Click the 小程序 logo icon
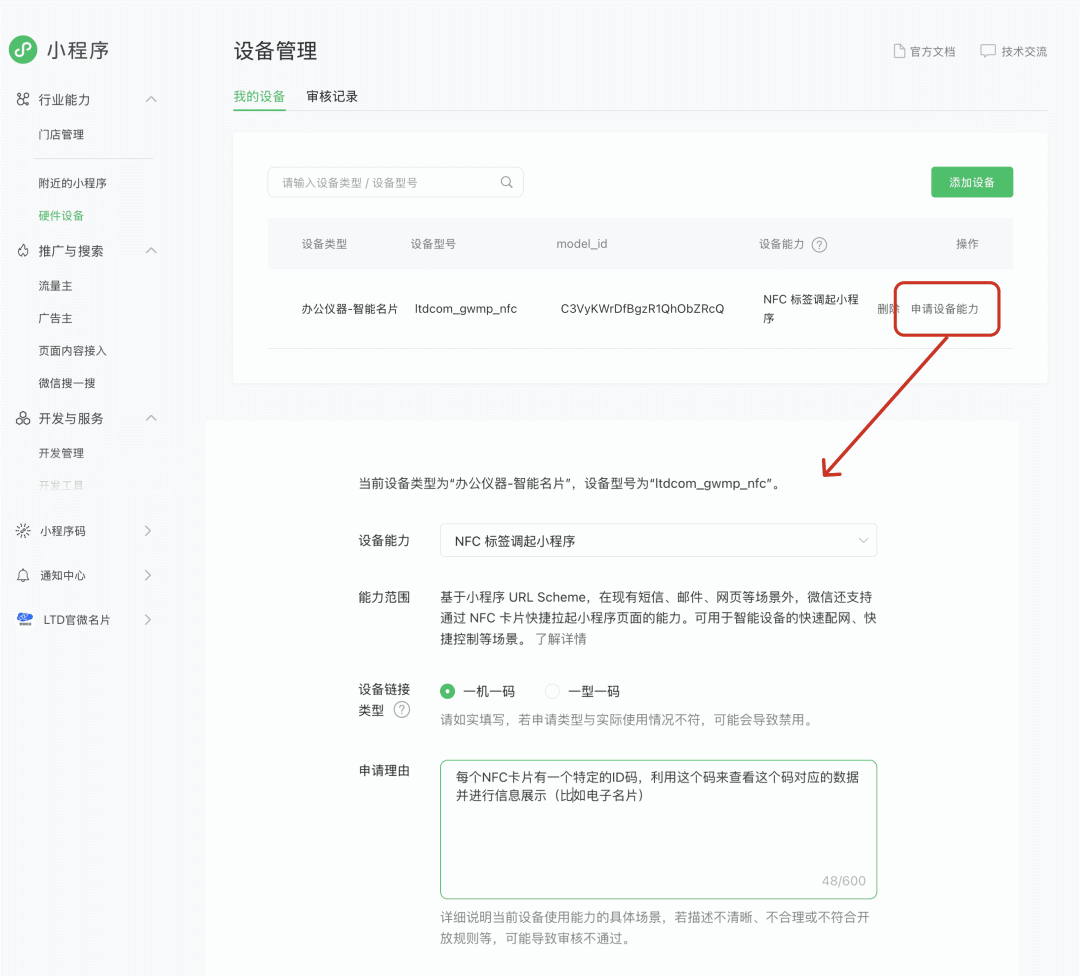 [x=23, y=49]
